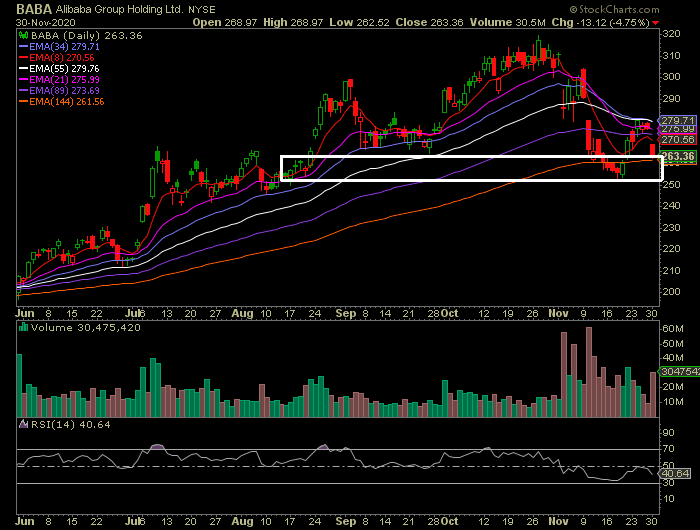The height and width of the screenshot is (530, 700).
Task: Click the Aug label on the price panel date axis
Action: (242, 313)
